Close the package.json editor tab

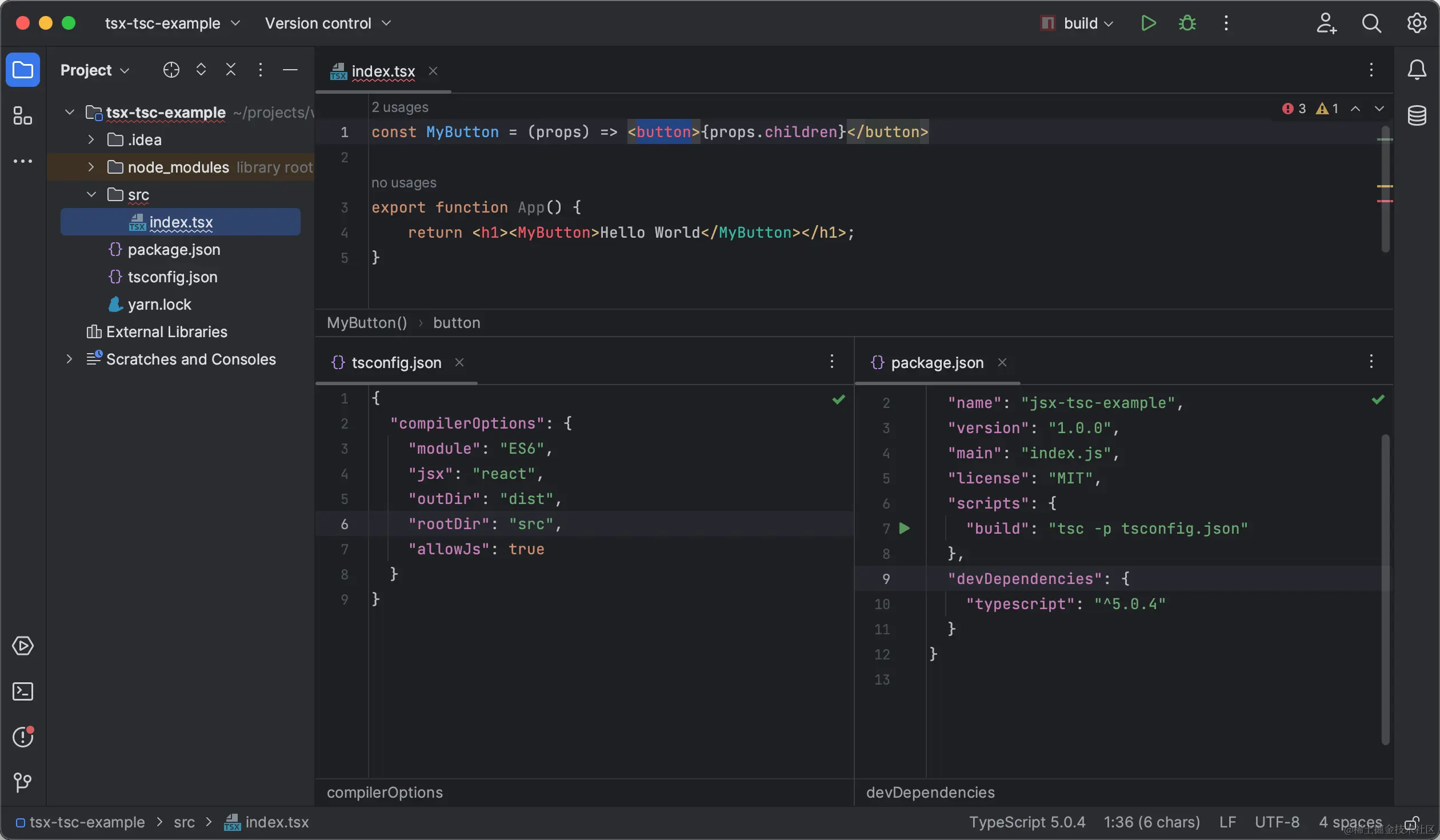pyautogui.click(x=1002, y=363)
